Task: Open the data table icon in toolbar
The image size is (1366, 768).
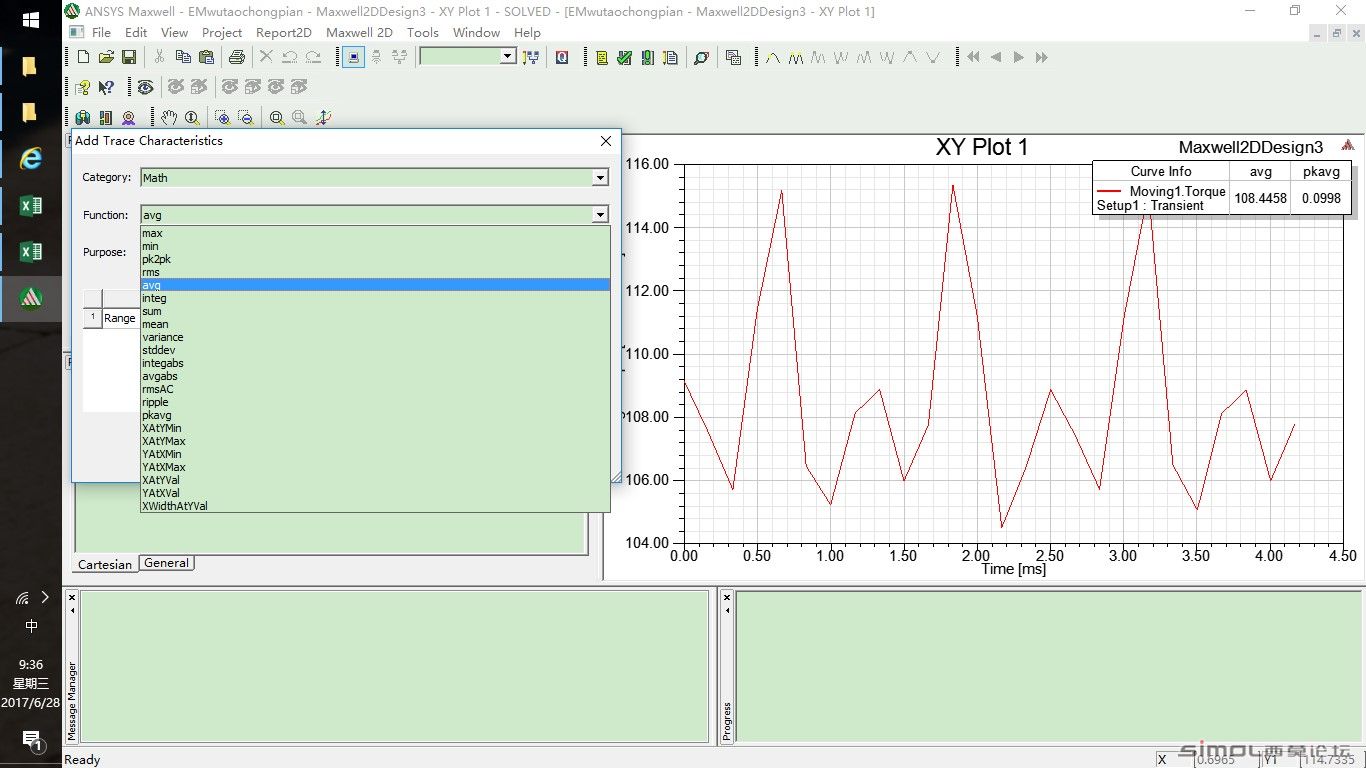Action: pyautogui.click(x=733, y=57)
